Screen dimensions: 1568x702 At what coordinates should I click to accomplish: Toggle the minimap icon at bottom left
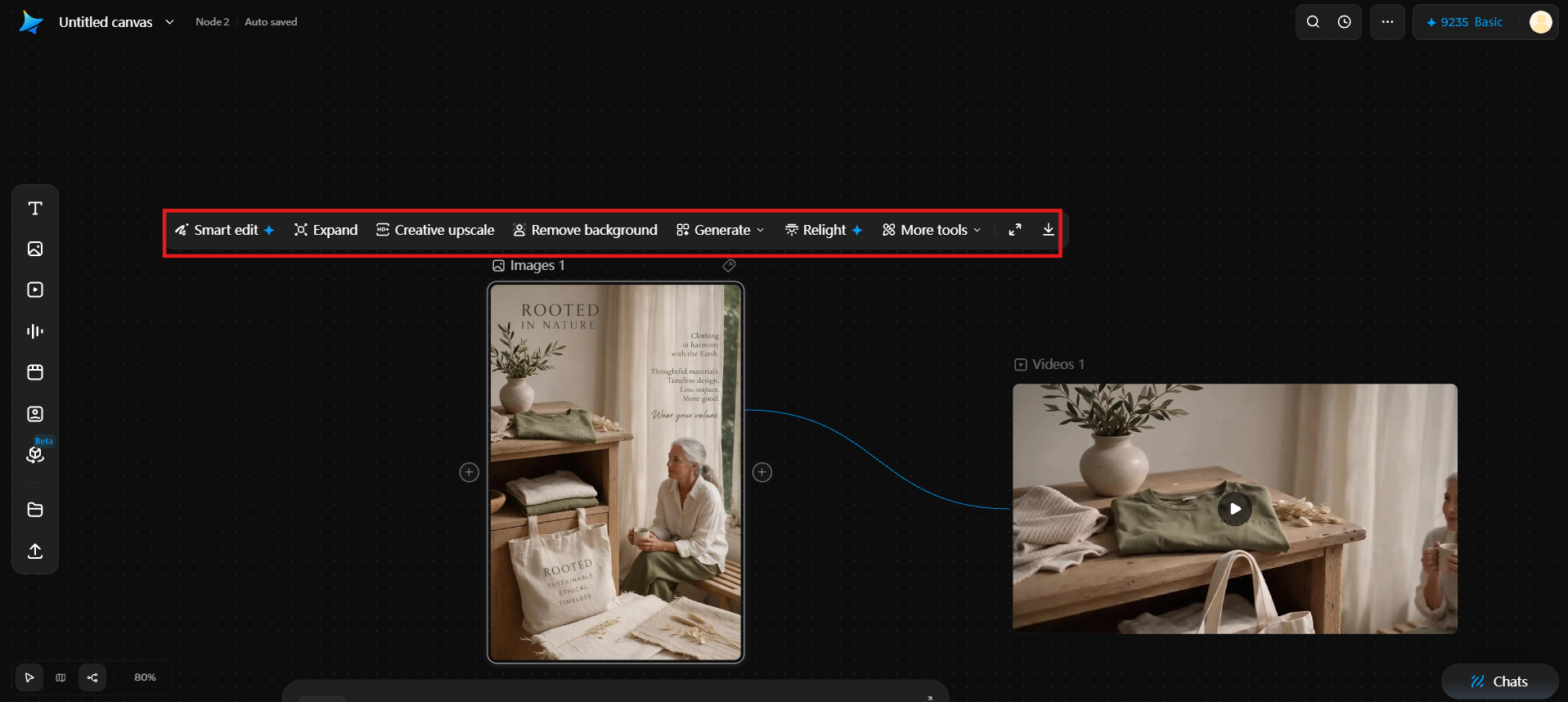61,677
